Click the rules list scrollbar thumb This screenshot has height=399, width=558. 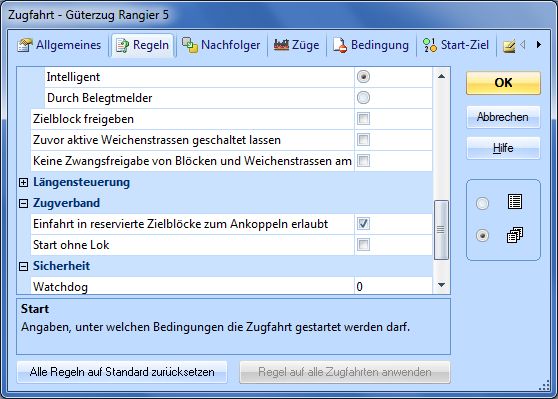click(x=441, y=230)
